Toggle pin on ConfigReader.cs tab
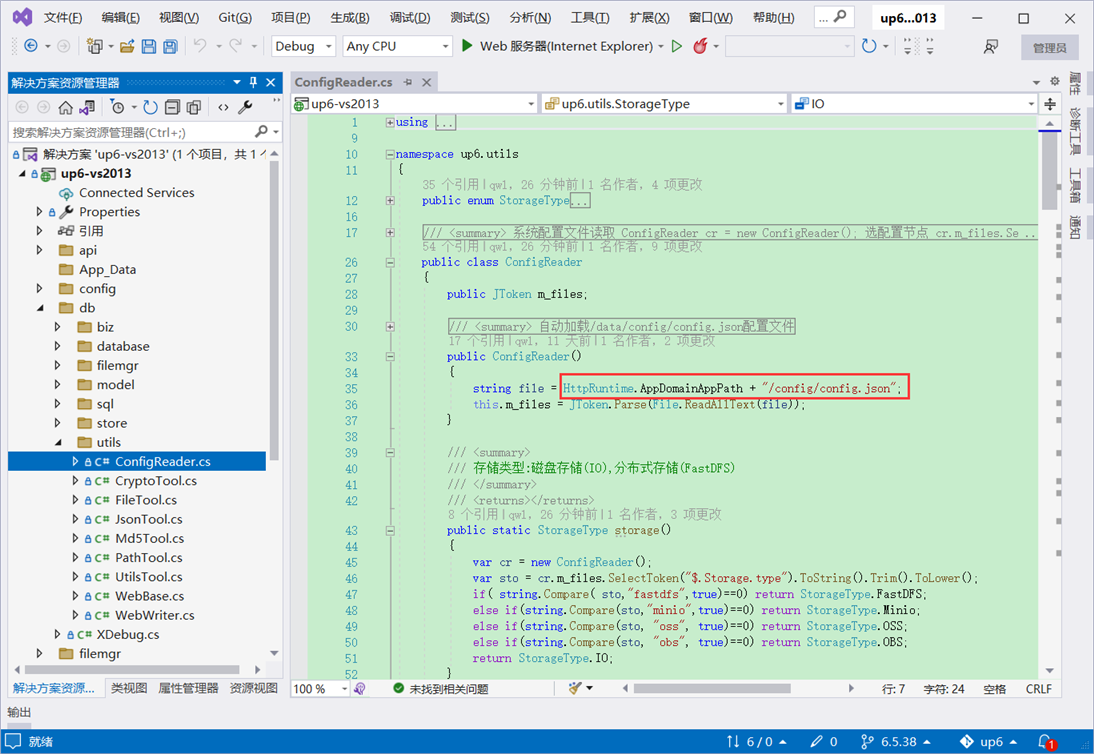 click(x=408, y=82)
